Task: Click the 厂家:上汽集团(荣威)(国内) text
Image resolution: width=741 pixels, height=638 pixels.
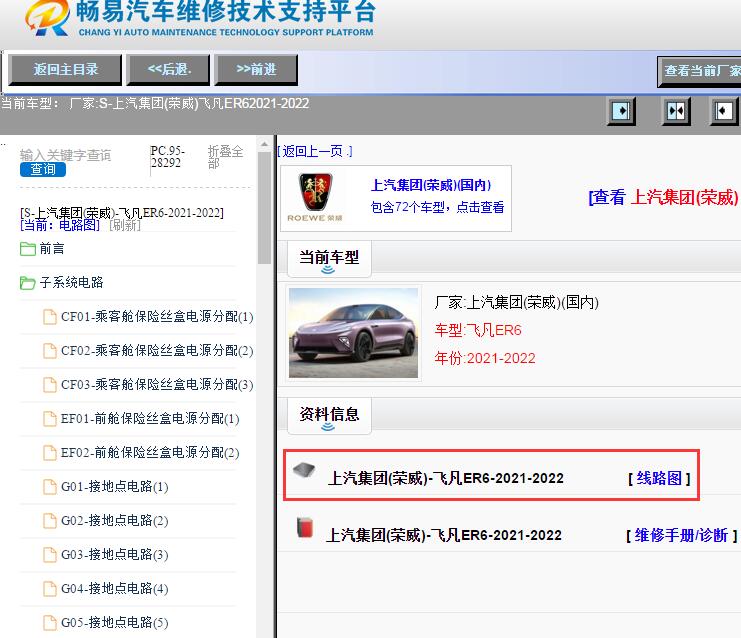Action: pyautogui.click(x=517, y=302)
